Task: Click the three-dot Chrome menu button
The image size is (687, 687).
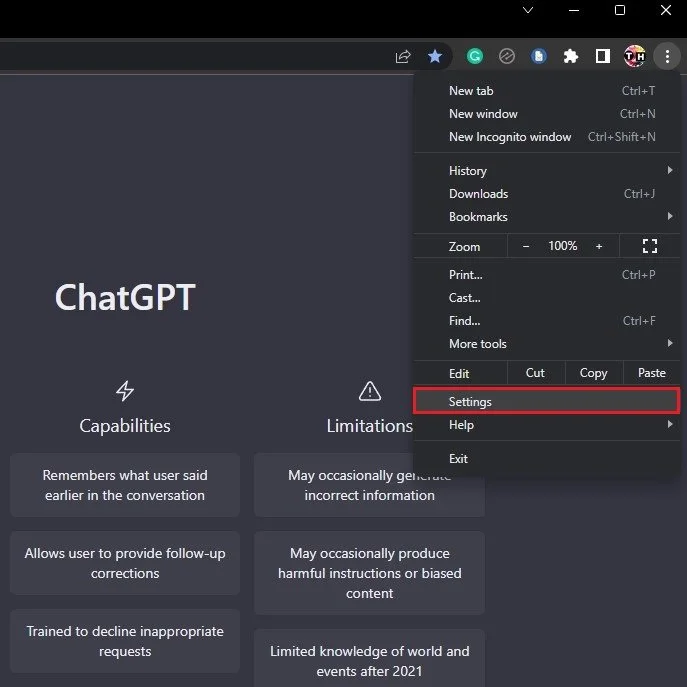Action: click(667, 56)
